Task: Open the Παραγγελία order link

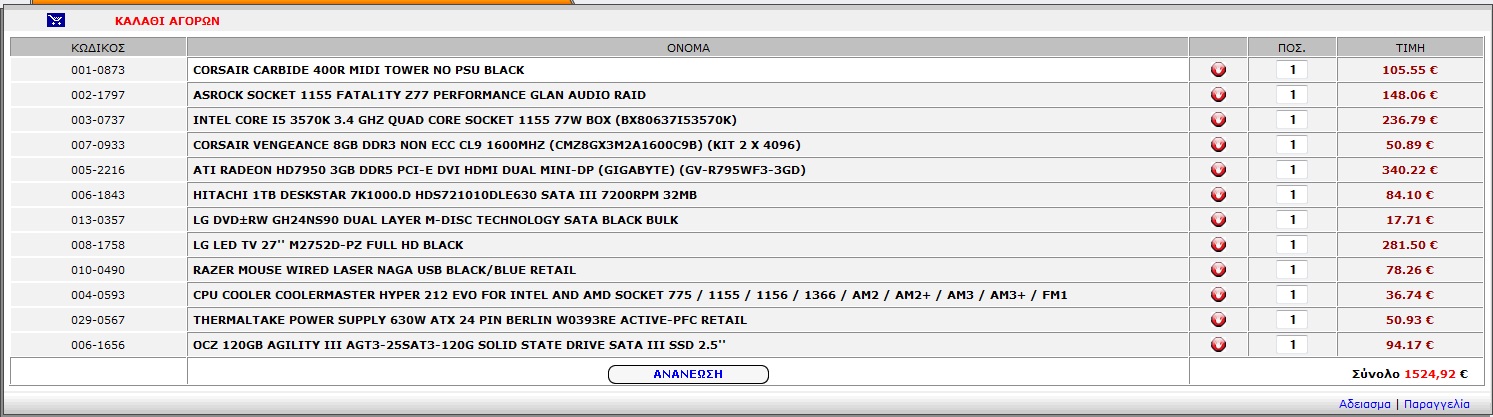Action: point(1437,404)
